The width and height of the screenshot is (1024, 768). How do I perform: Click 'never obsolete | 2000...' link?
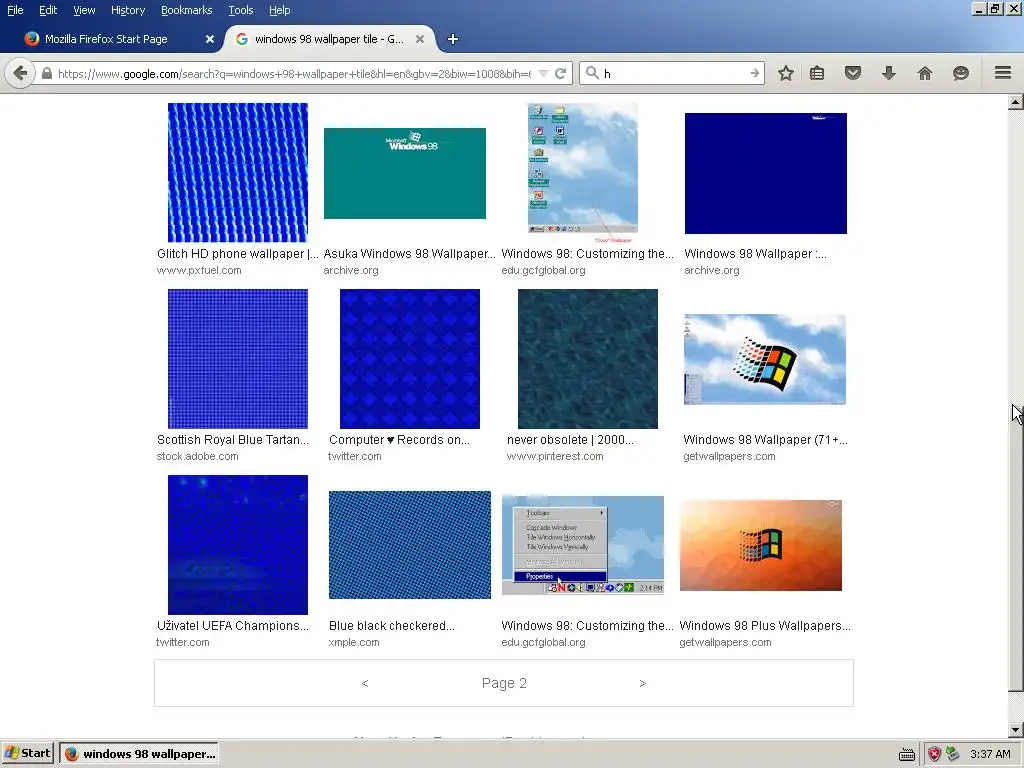(570, 440)
